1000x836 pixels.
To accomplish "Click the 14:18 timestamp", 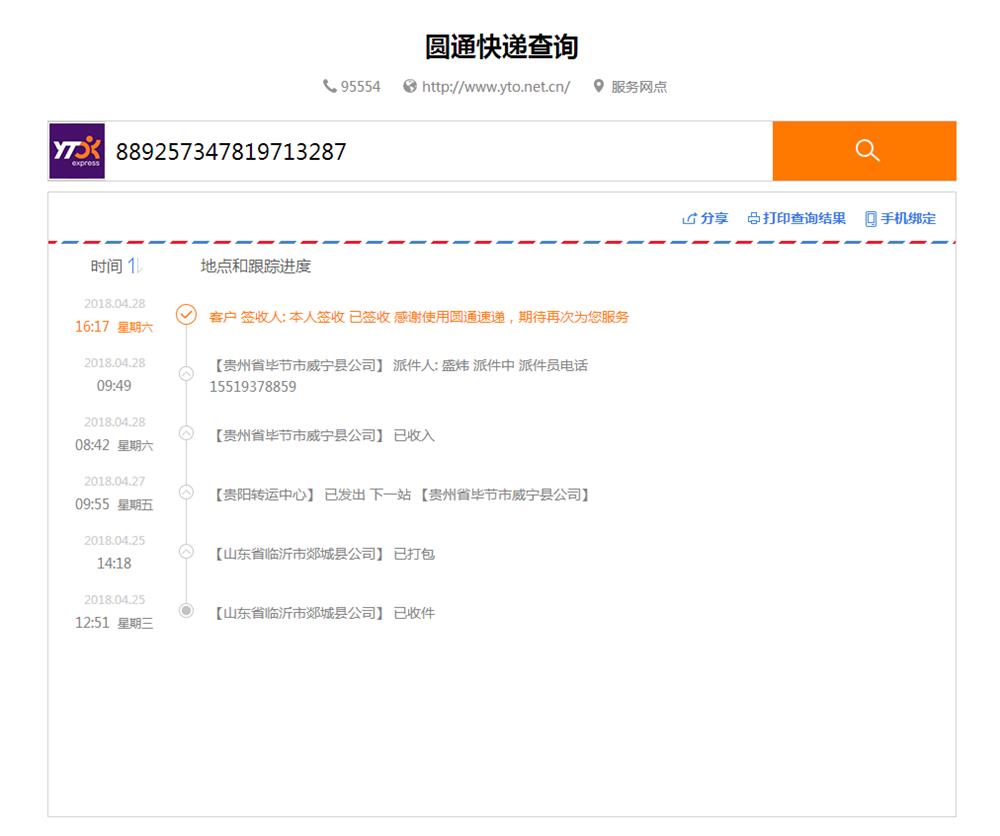I will (114, 563).
